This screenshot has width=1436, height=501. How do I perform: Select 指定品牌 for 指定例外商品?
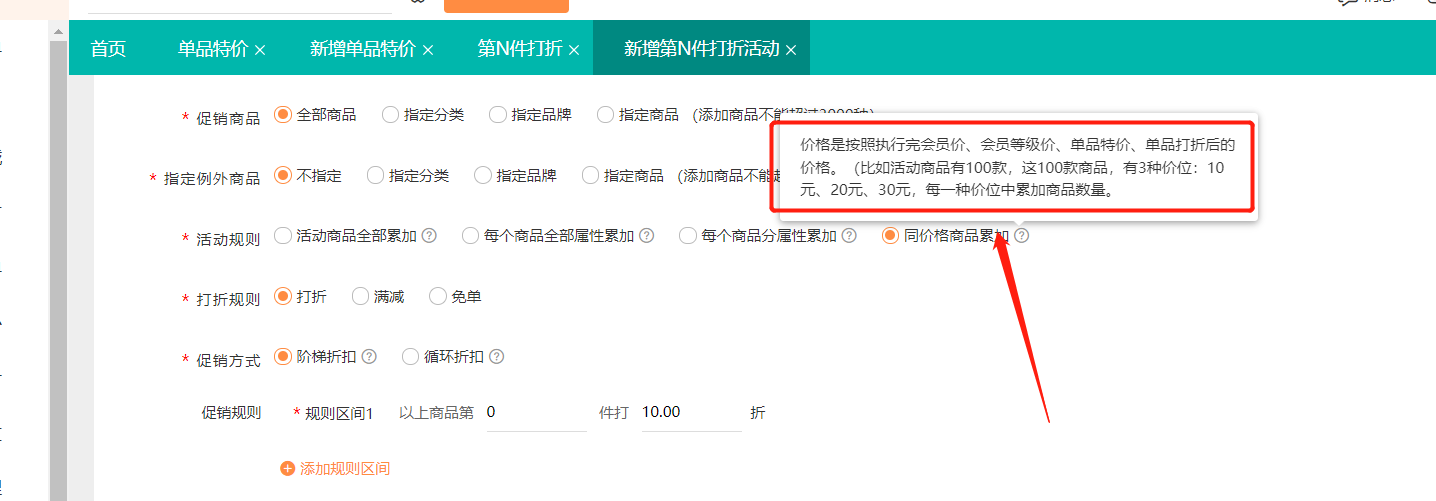coord(483,176)
